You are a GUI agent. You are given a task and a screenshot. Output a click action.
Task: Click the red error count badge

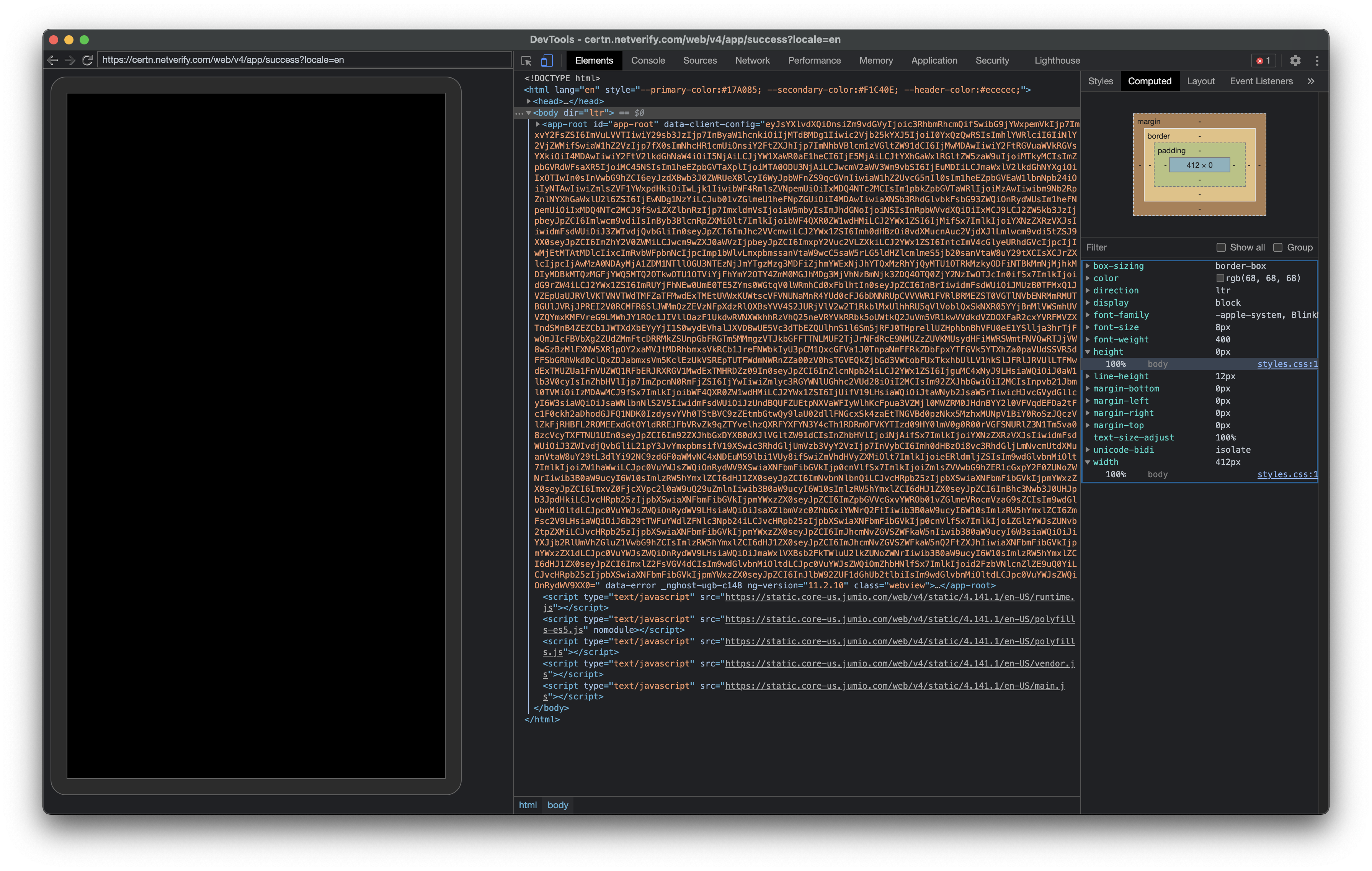point(1263,61)
